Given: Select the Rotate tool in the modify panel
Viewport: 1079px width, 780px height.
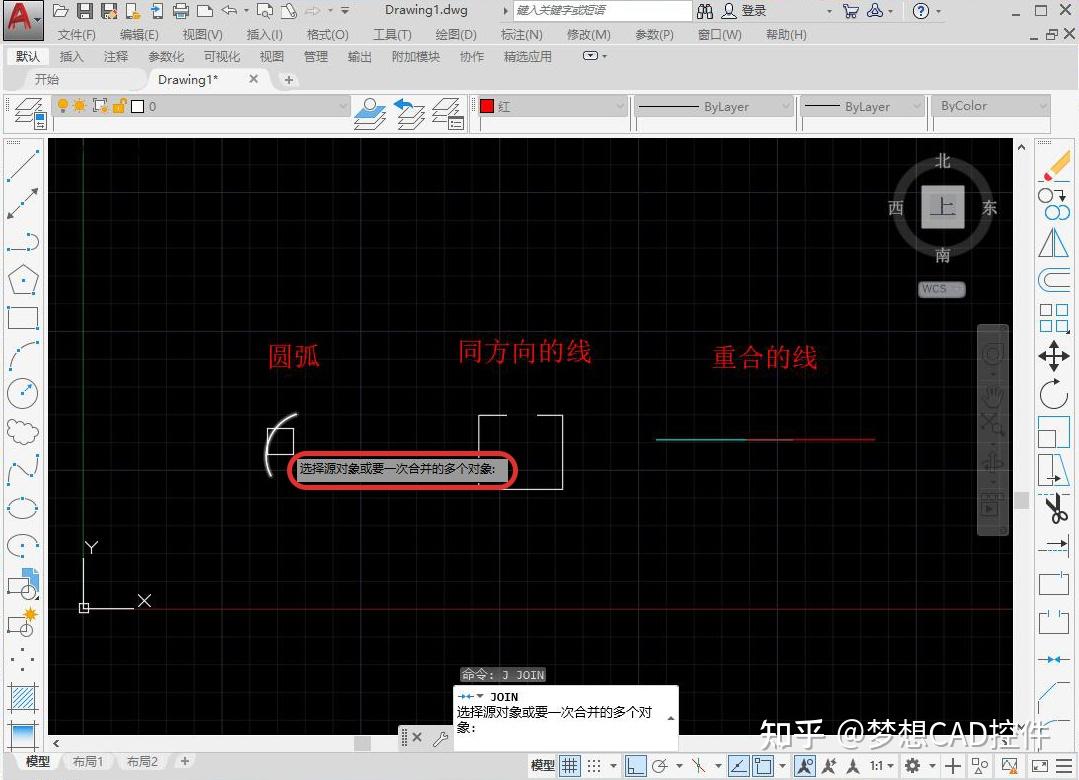Looking at the screenshot, I should [x=1055, y=395].
